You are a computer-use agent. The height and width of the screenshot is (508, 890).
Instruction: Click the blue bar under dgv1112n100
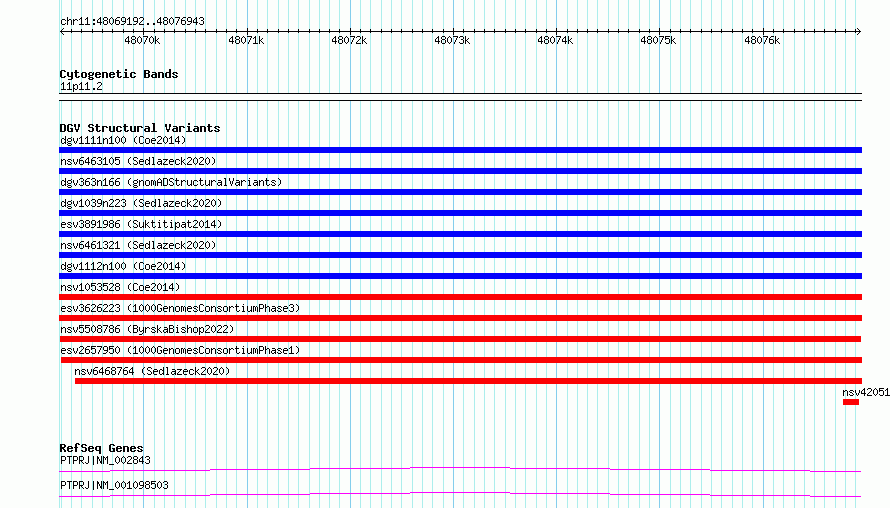[x=460, y=276]
